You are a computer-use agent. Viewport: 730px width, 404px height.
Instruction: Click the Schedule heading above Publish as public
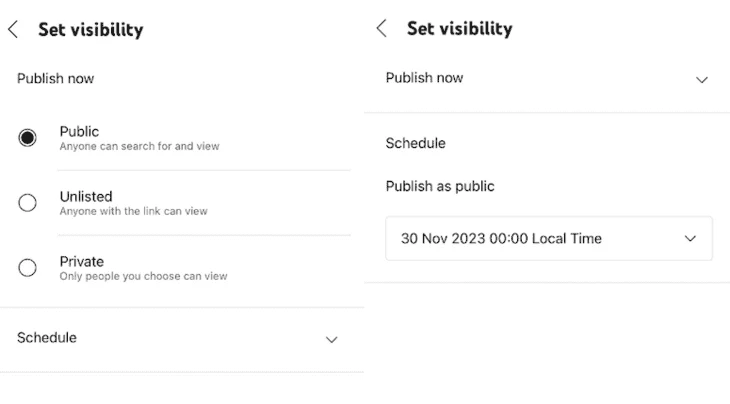(x=415, y=143)
